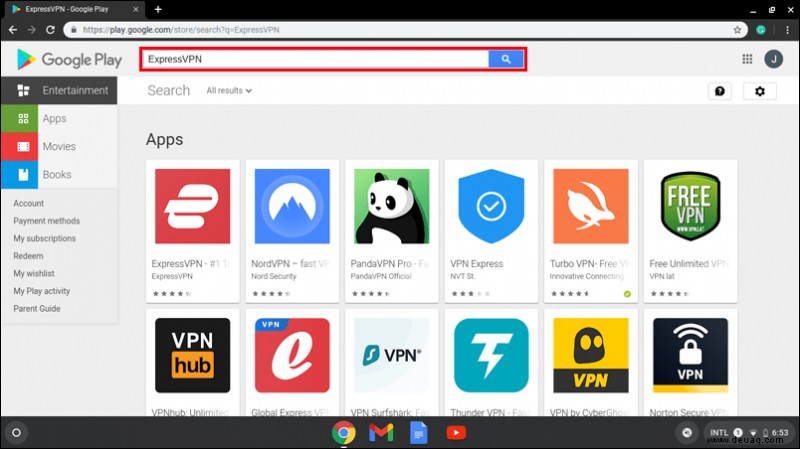Open the Global Express VPN icon
800x449 pixels.
point(292,355)
